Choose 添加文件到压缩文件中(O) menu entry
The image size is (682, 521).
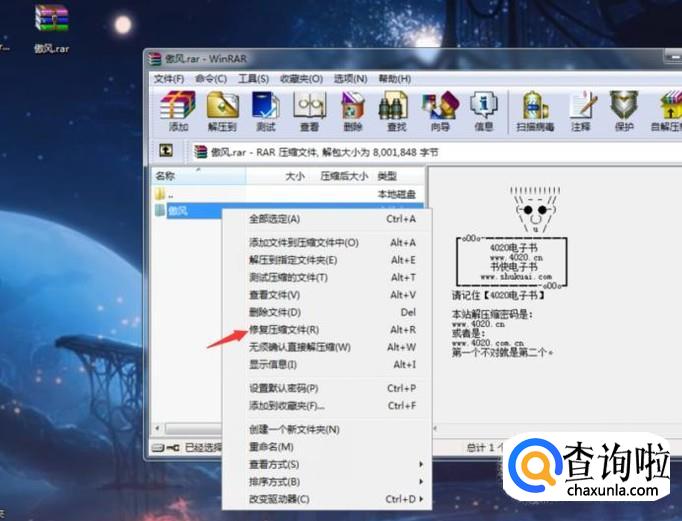tap(327, 243)
